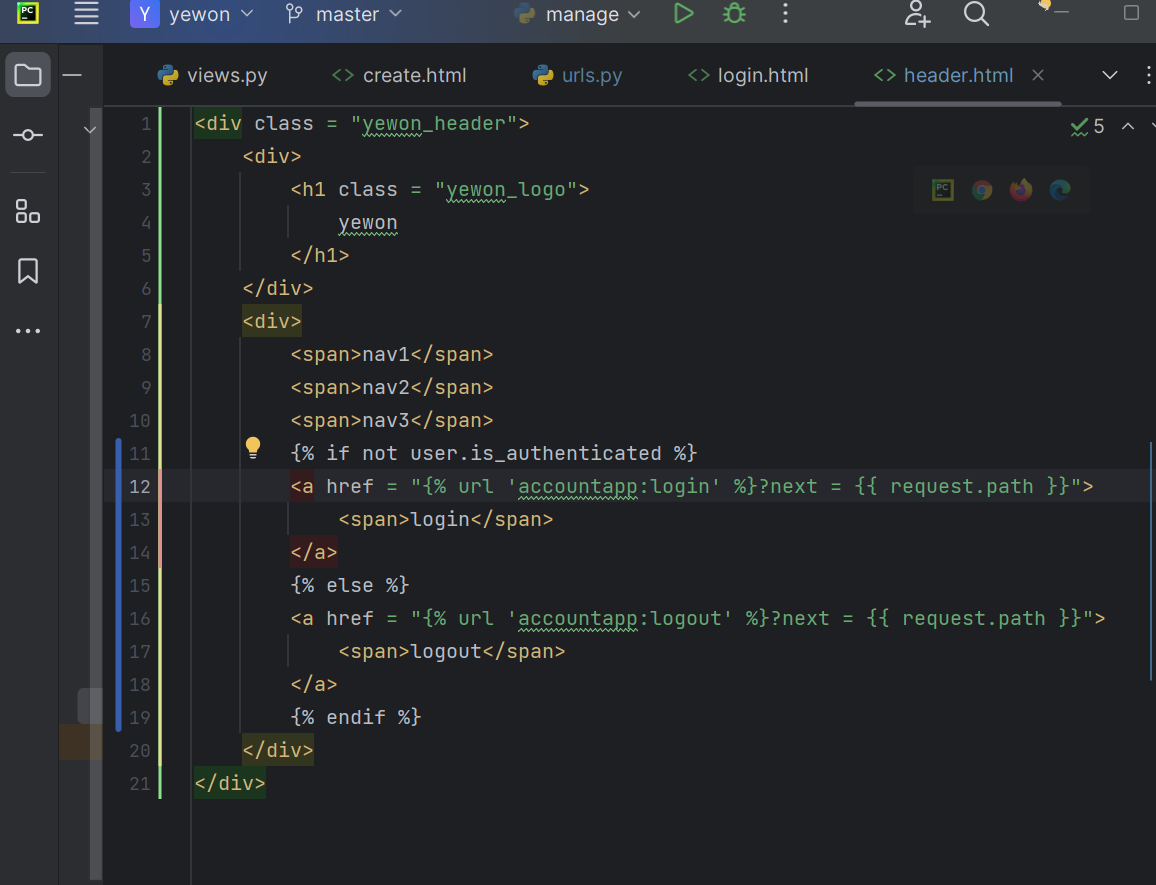The width and height of the screenshot is (1156, 885).
Task: Open inspection widget showing 5 typos
Action: pyautogui.click(x=1087, y=127)
